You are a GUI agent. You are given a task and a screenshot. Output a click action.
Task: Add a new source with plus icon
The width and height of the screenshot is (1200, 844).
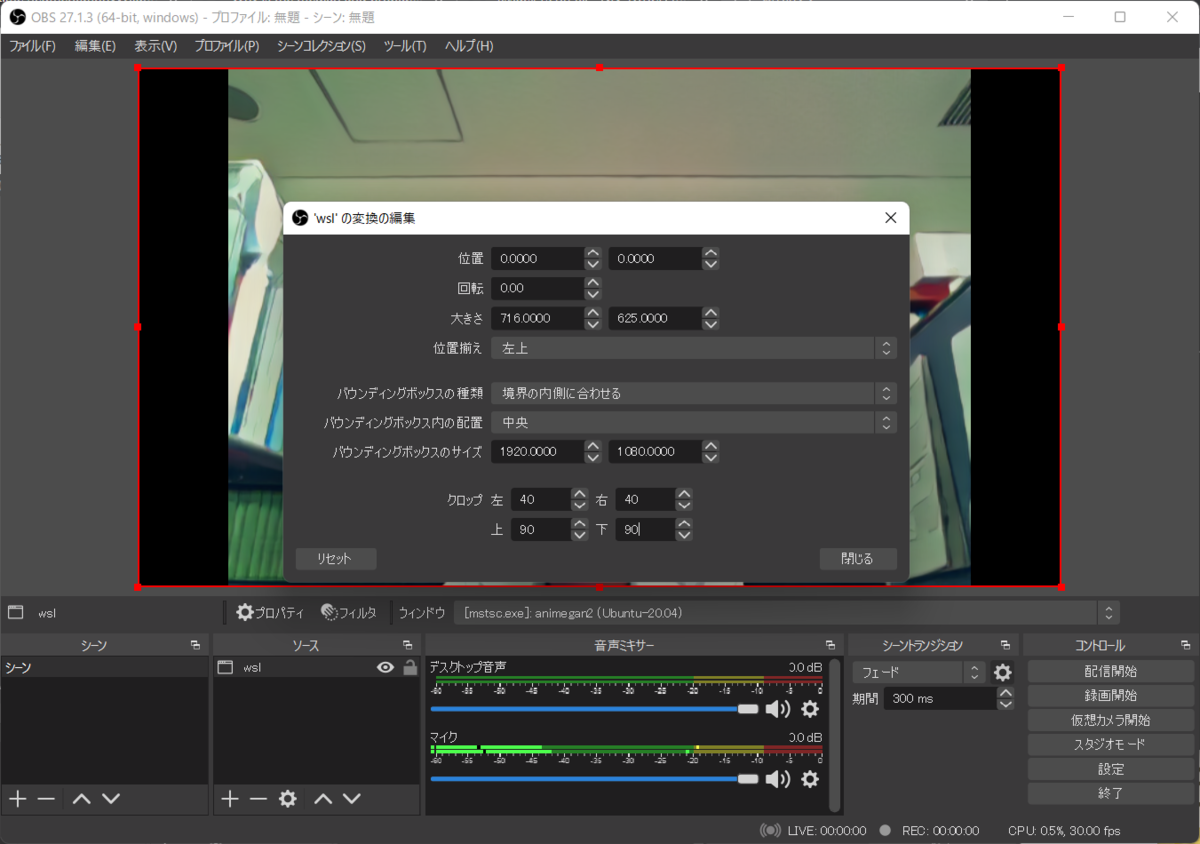pyautogui.click(x=230, y=798)
